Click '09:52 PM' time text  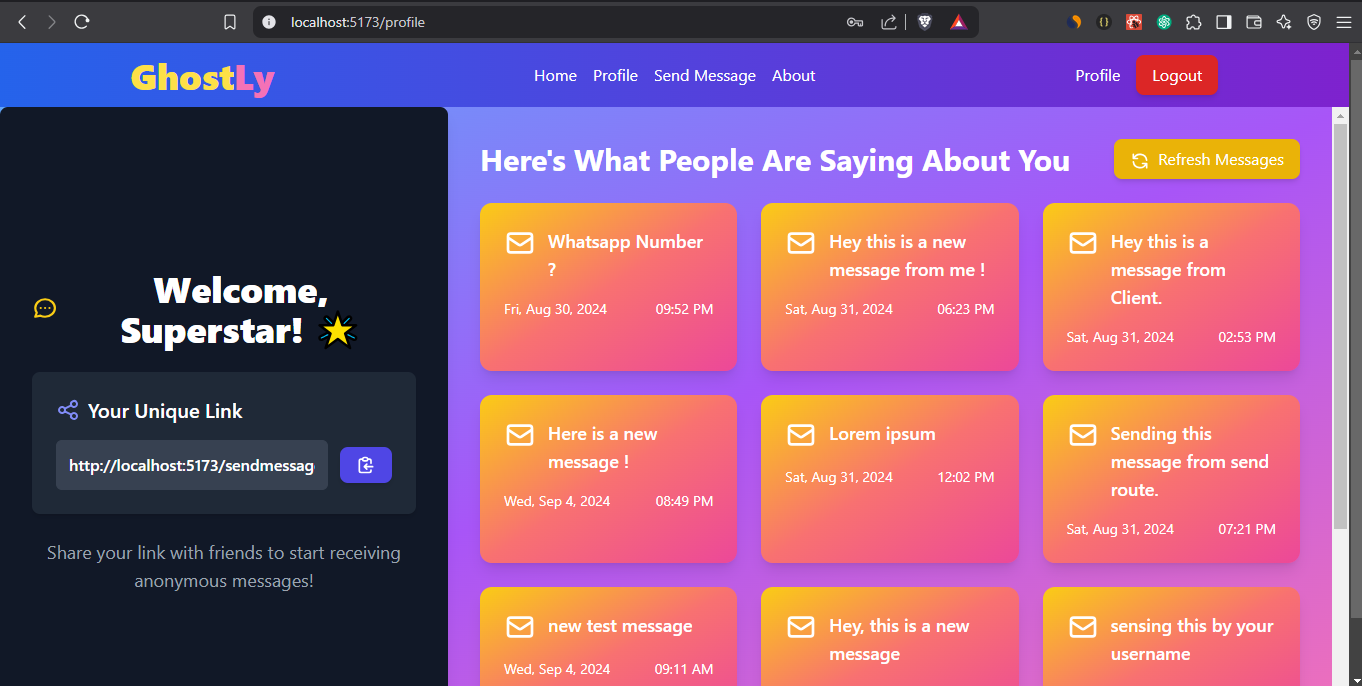(x=684, y=310)
